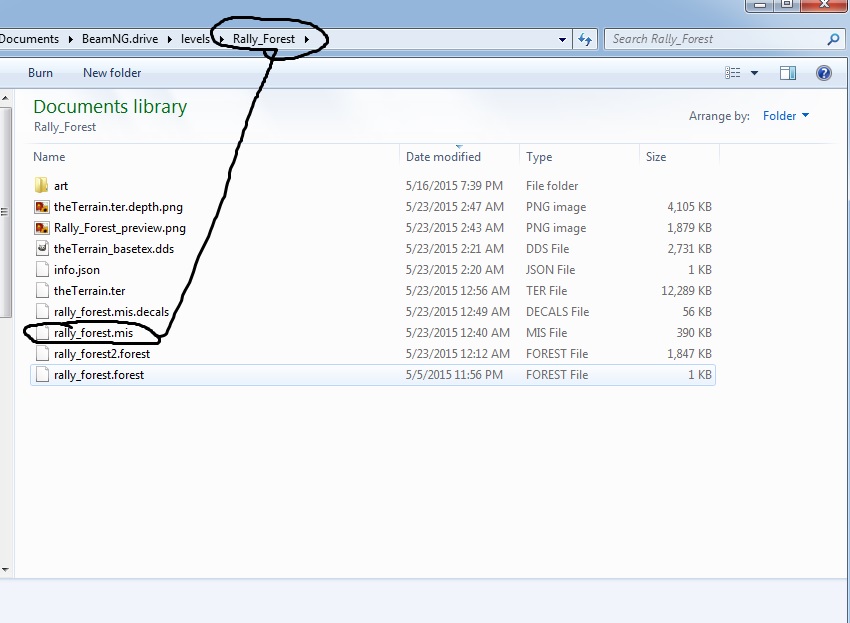The image size is (850, 623).
Task: Select the file name info.json
Action: [x=76, y=269]
